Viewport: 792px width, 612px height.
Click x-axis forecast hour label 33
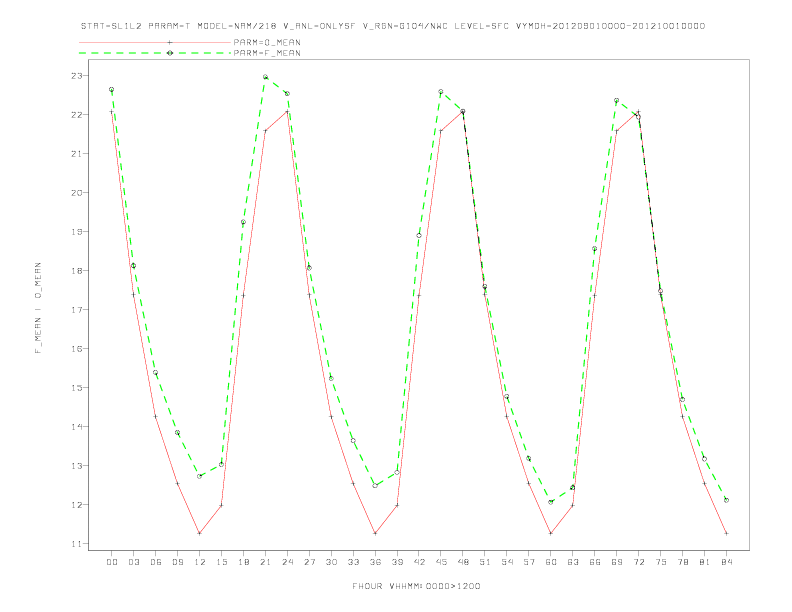pyautogui.click(x=353, y=562)
